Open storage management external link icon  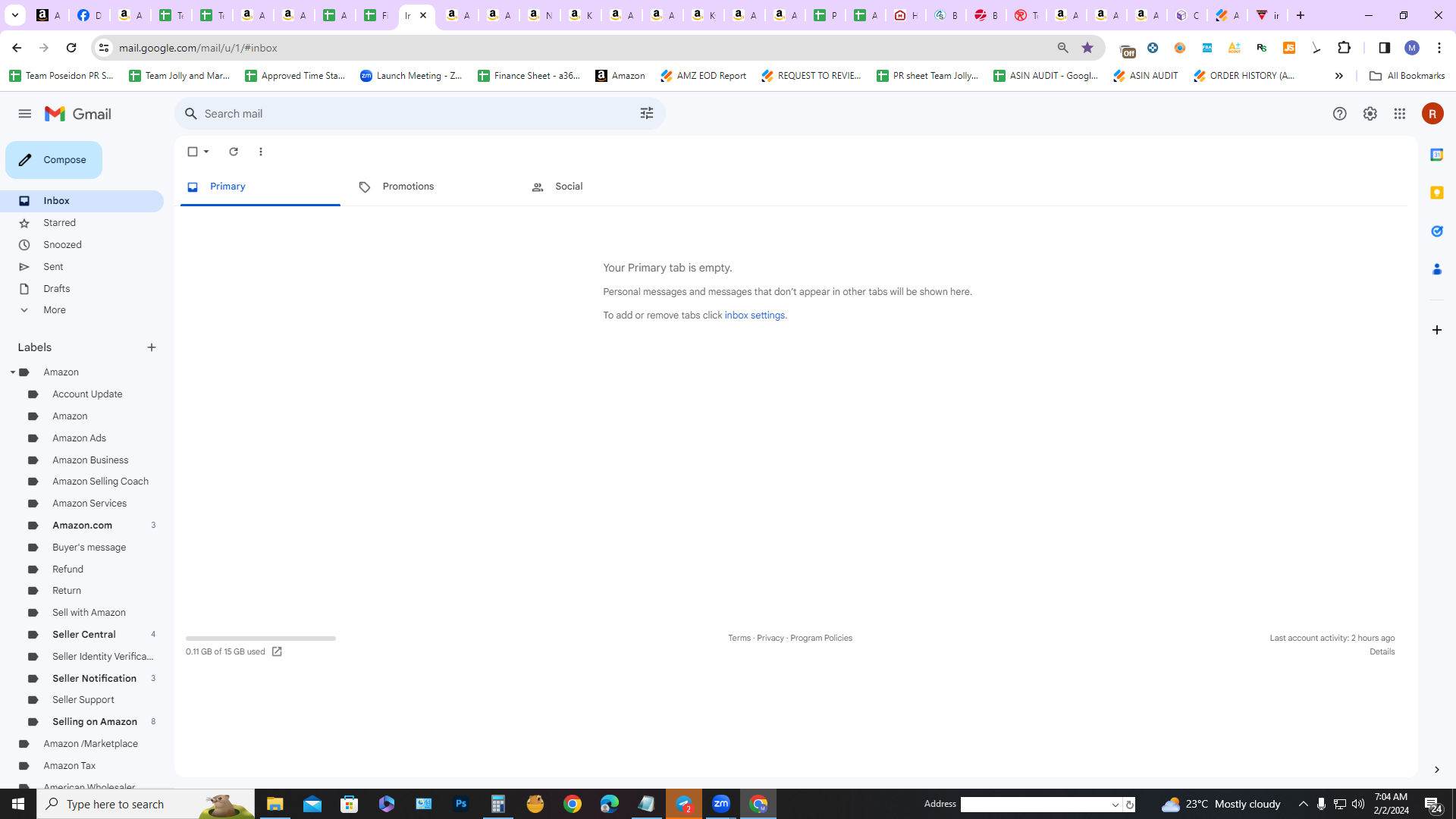coord(277,652)
